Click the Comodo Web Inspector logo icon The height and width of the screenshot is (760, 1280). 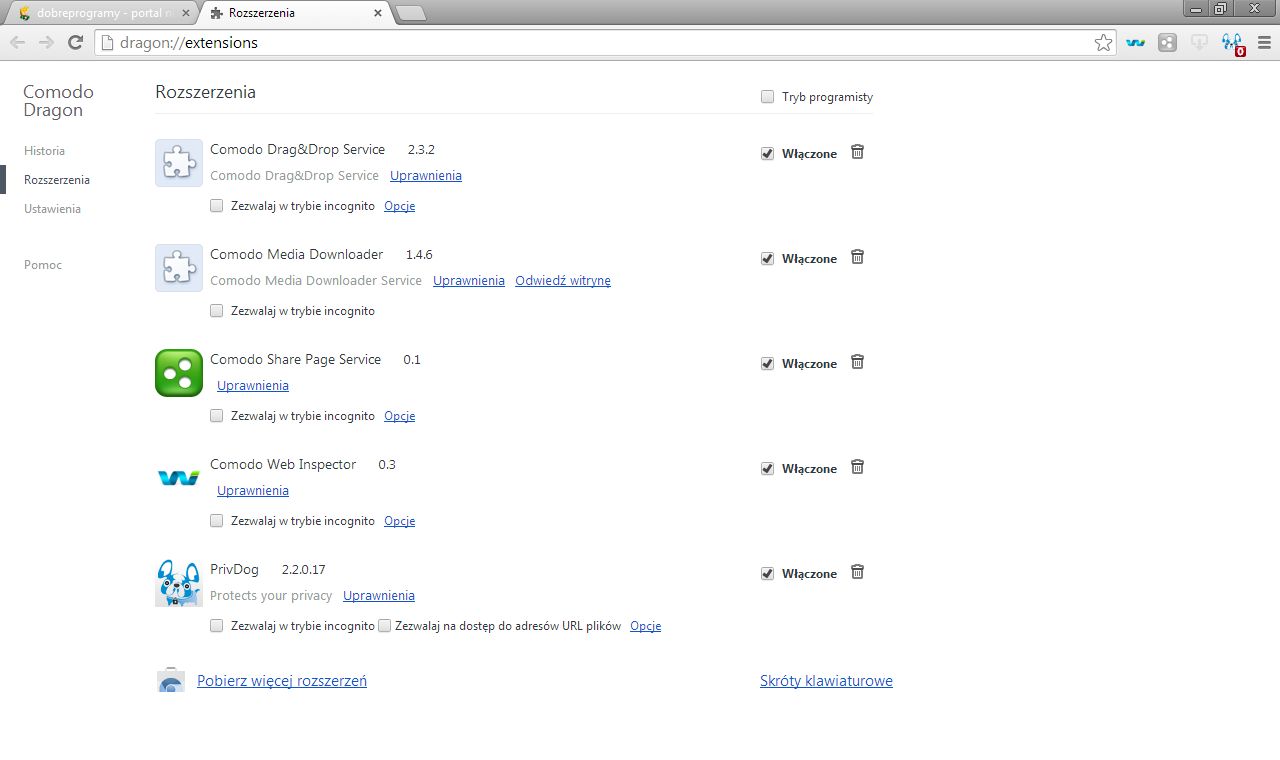coord(179,478)
